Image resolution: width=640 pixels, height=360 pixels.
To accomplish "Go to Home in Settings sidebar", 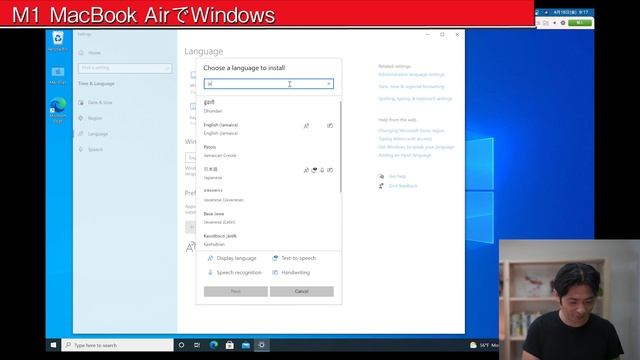I will [x=94, y=53].
